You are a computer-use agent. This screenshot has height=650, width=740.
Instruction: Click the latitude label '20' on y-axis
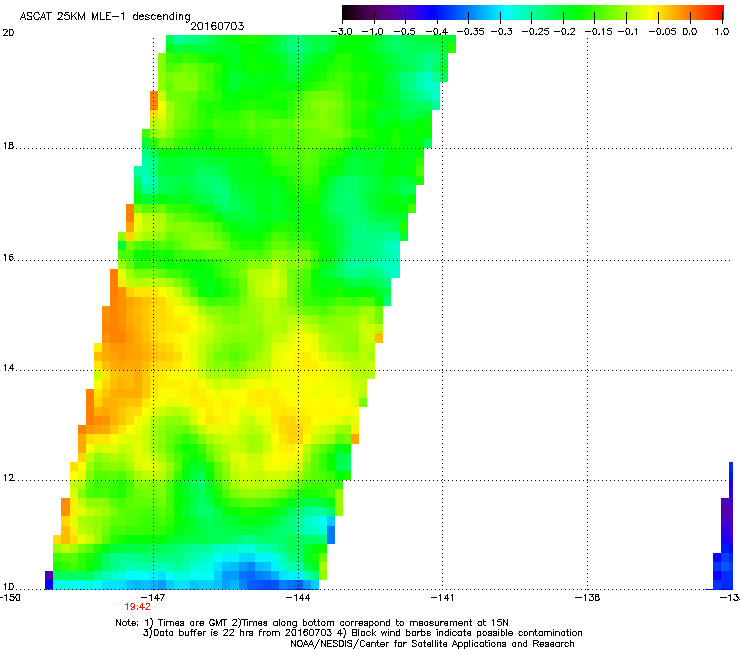click(8, 33)
